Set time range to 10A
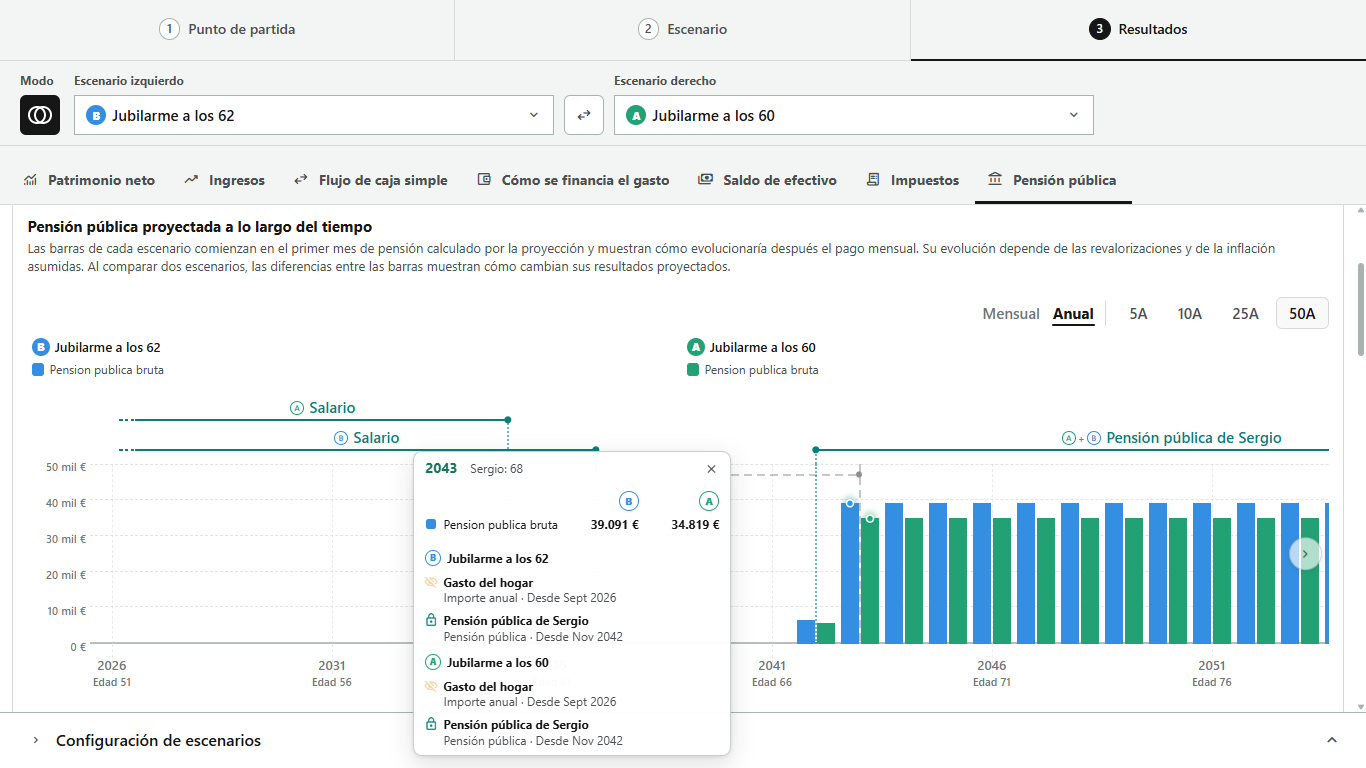Screen dimensions: 1366x768 tap(1189, 314)
